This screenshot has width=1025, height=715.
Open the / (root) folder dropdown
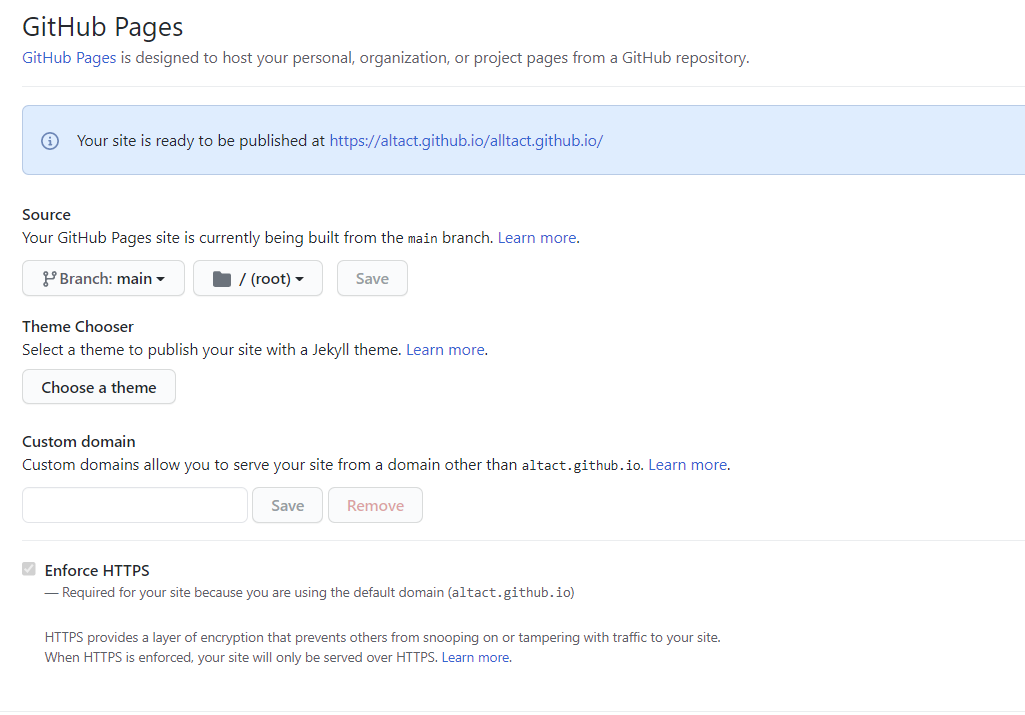point(258,278)
